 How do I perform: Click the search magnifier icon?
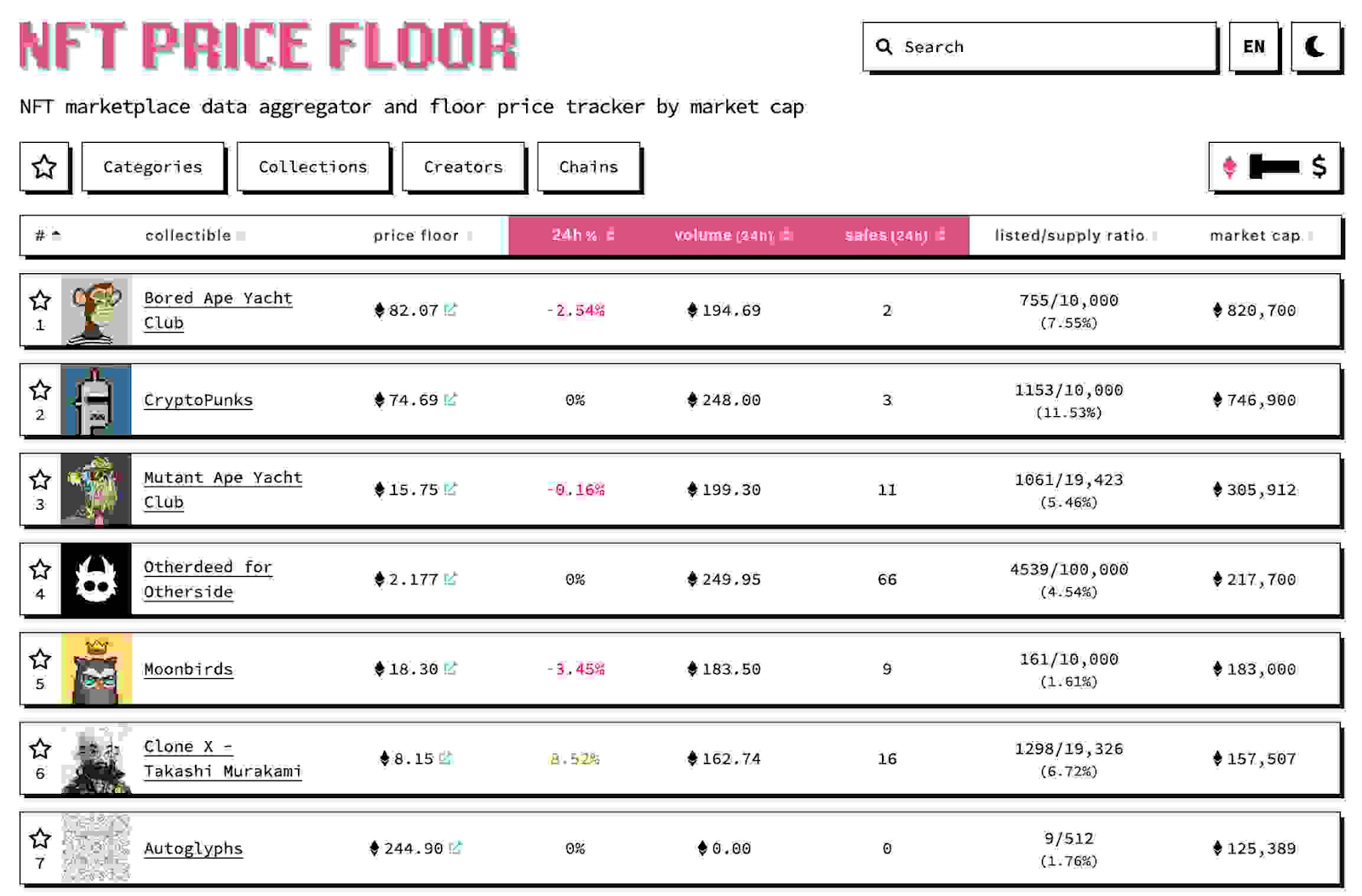click(884, 47)
